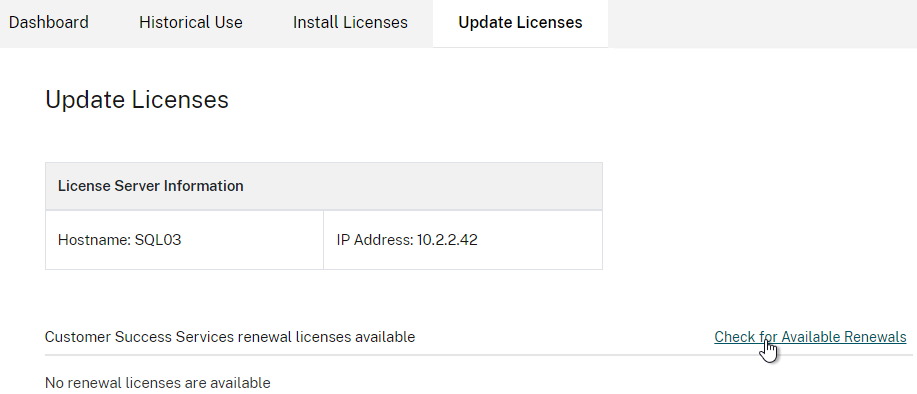Click the SQL03 hostname value
Viewport: 917px width, 394px height.
[x=158, y=240]
